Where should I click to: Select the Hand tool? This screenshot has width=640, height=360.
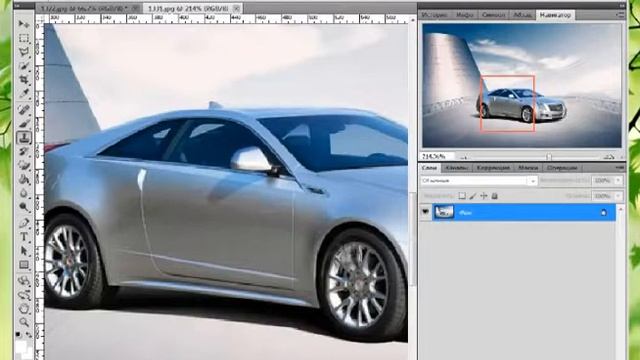pyautogui.click(x=24, y=308)
